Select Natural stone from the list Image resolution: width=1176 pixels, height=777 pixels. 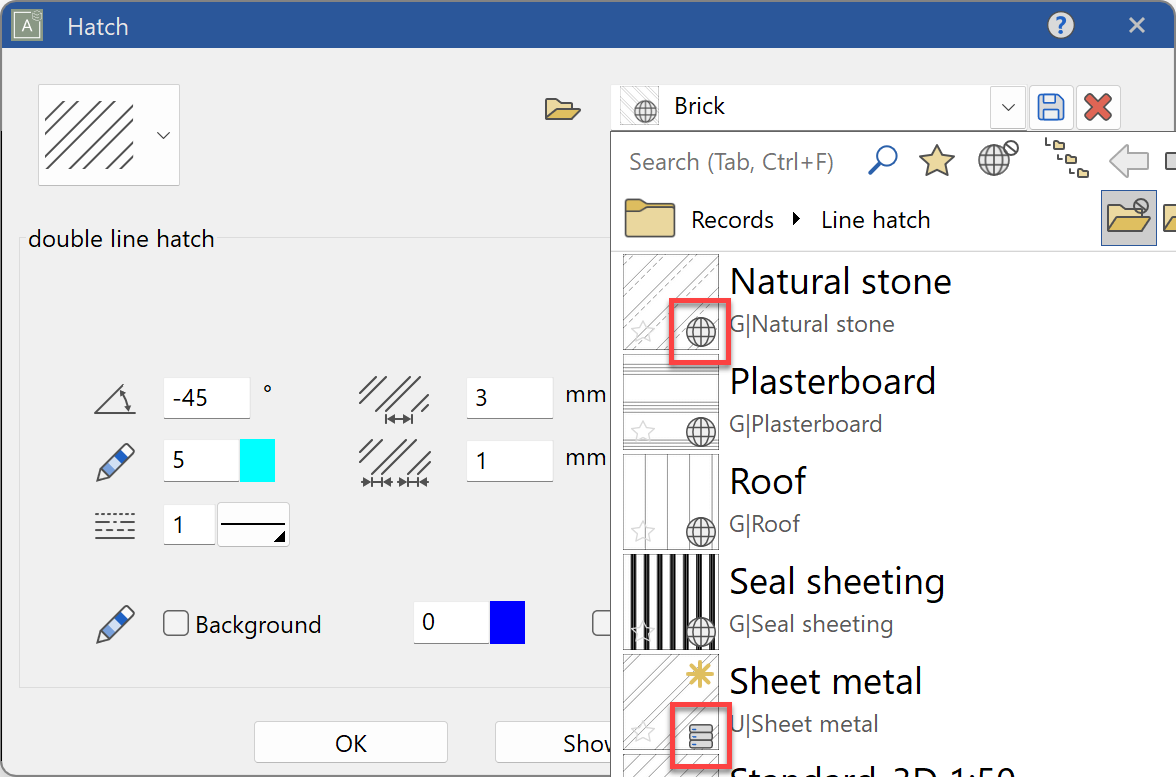coord(840,282)
